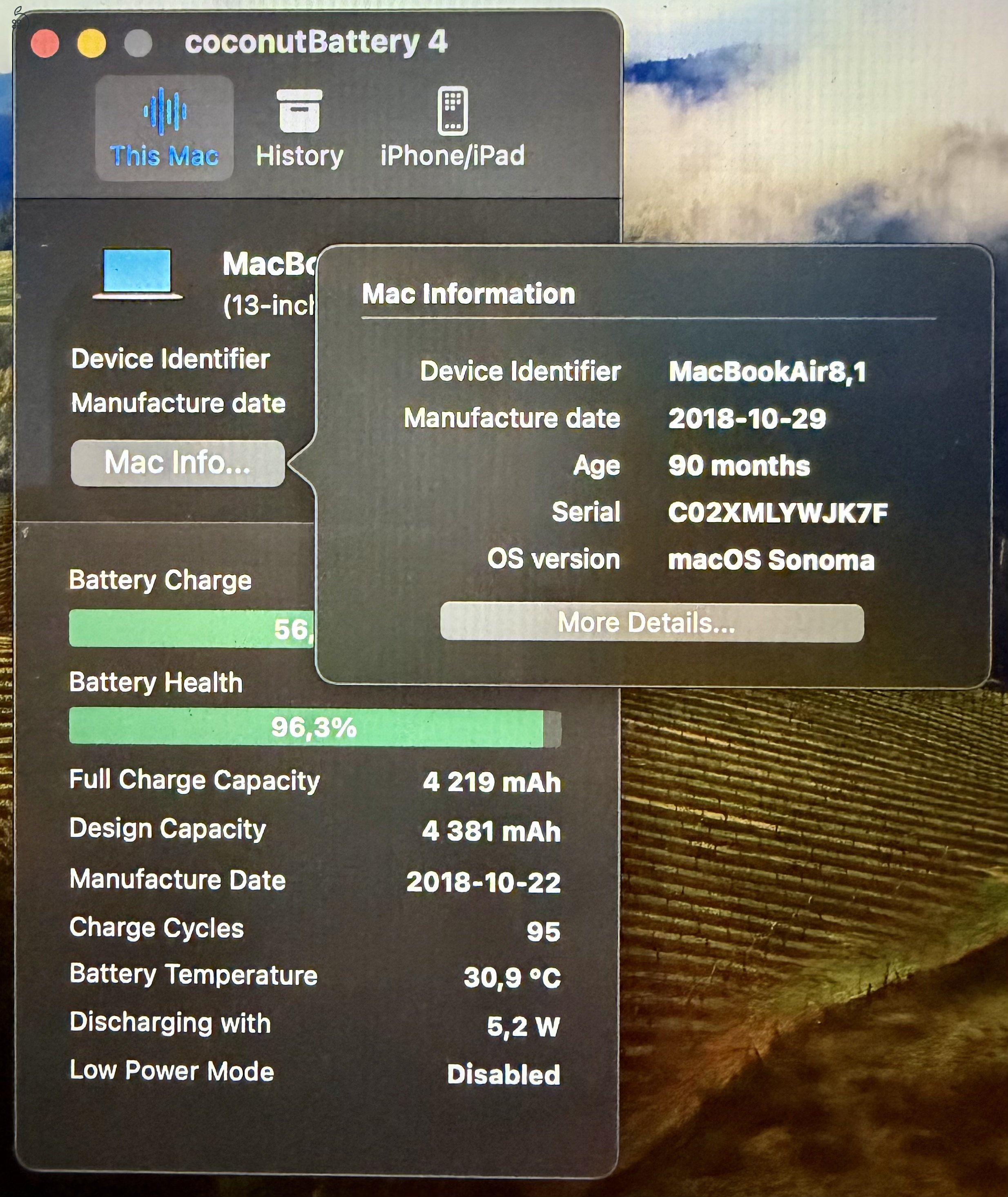This screenshot has height=1197, width=1008.
Task: Switch to the iPhone/iPad tab label
Action: (453, 156)
